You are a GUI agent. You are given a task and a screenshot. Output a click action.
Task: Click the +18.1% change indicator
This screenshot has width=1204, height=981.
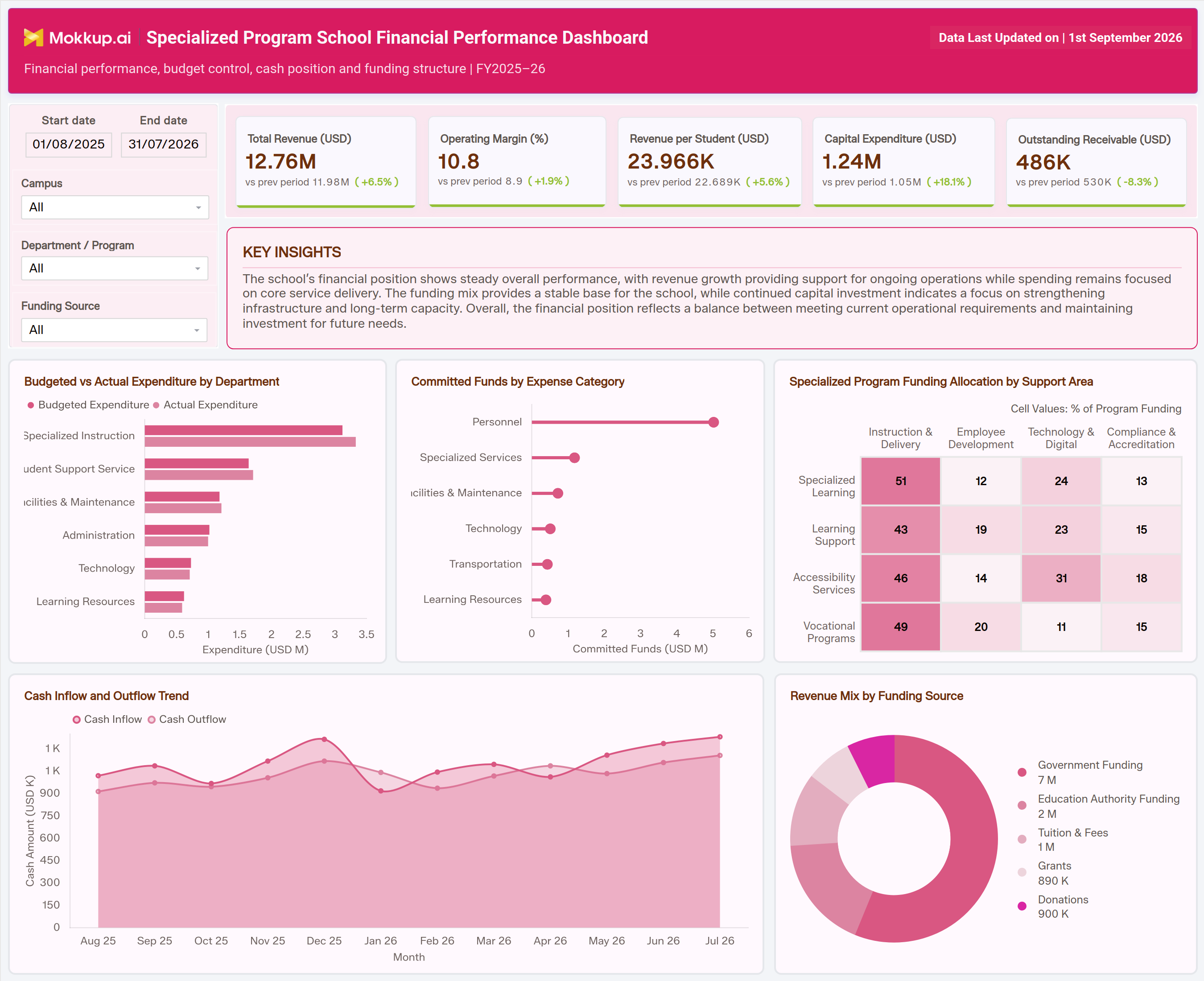(949, 182)
